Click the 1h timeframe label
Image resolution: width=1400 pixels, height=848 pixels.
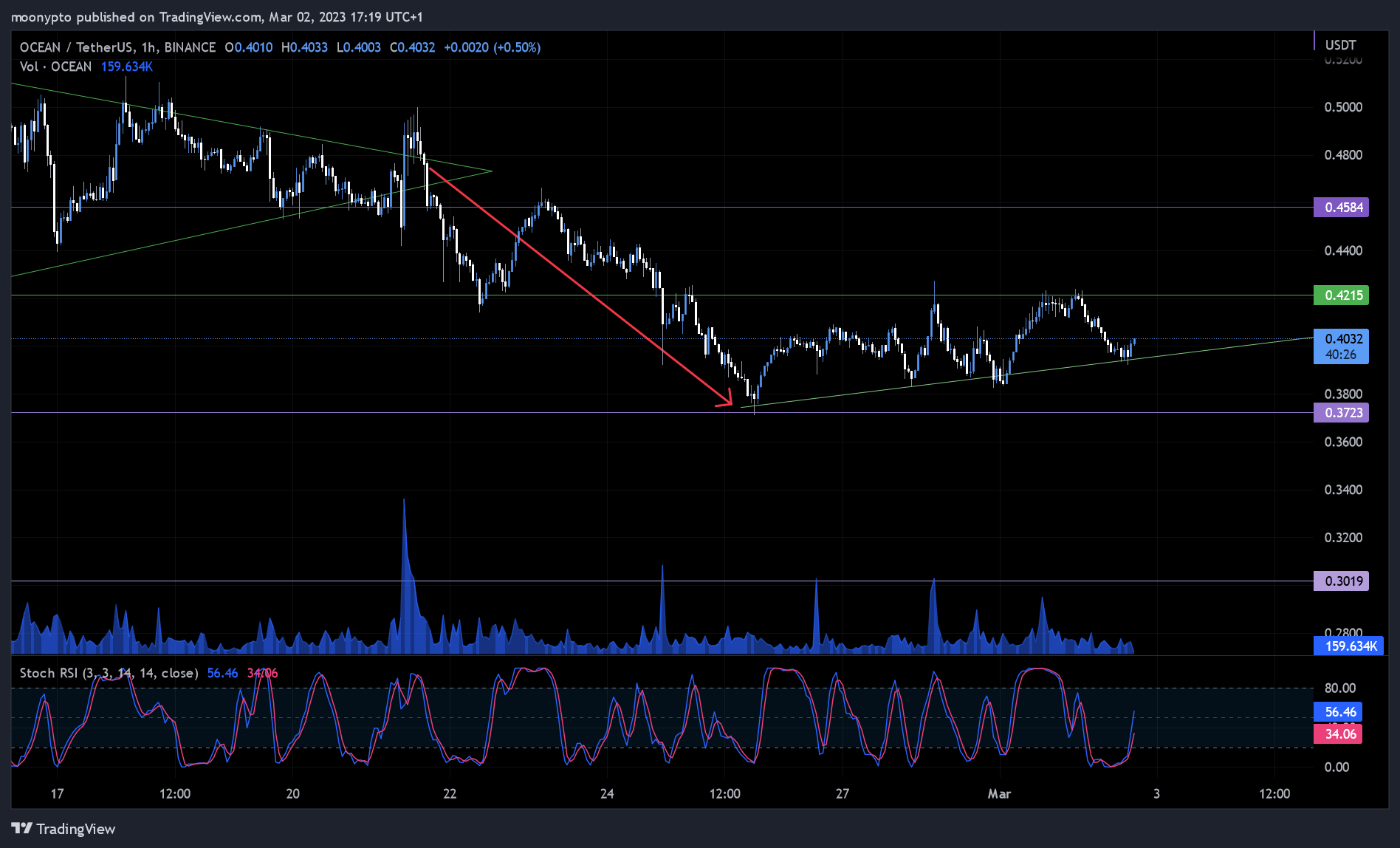(x=148, y=47)
